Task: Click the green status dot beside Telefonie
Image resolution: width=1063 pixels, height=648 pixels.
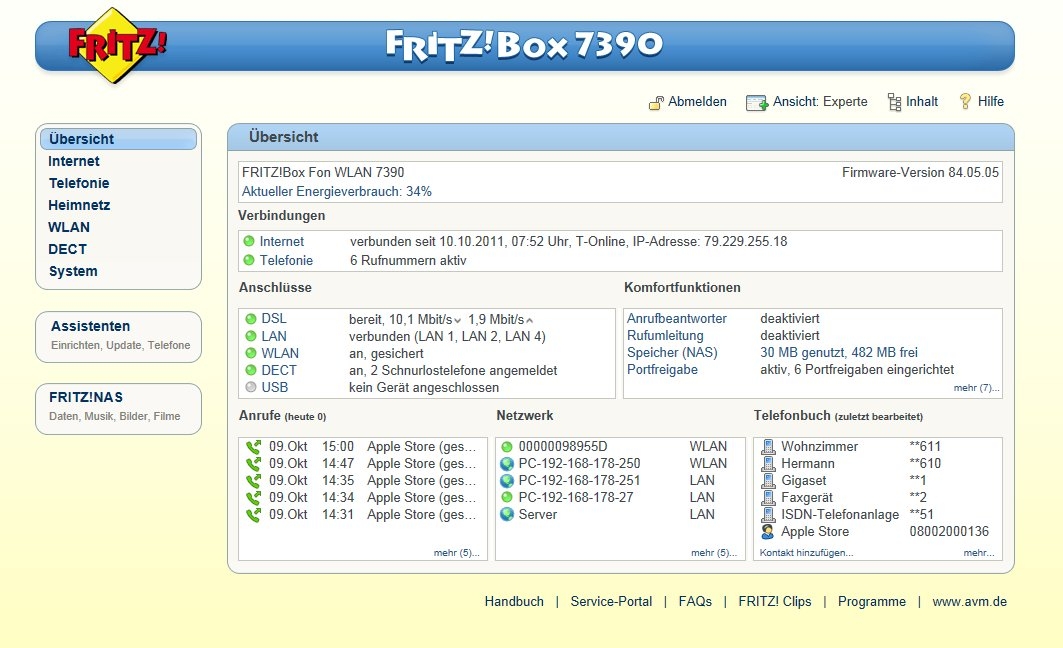Action: tap(249, 260)
